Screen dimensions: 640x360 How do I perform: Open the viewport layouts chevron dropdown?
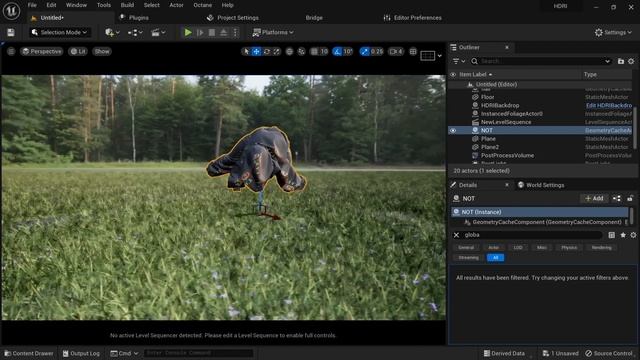tap(440, 56)
